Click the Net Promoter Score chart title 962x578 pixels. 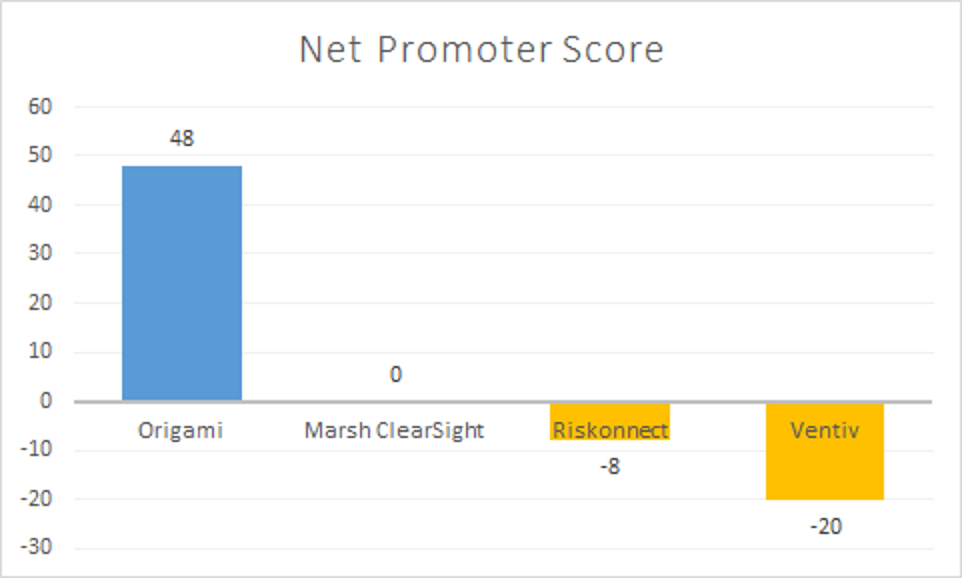(481, 50)
